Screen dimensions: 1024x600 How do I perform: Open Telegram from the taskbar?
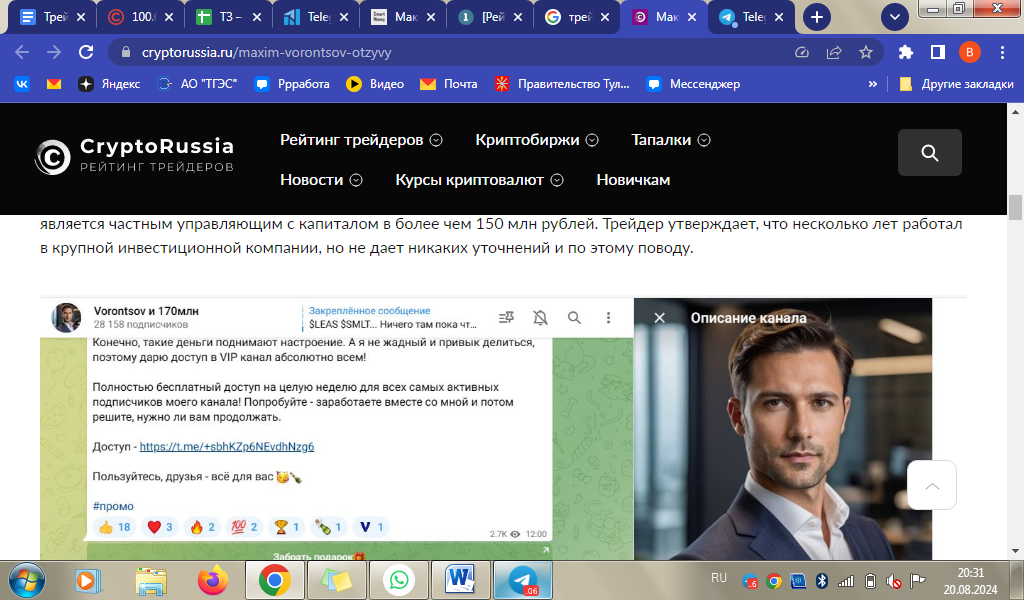pos(522,580)
